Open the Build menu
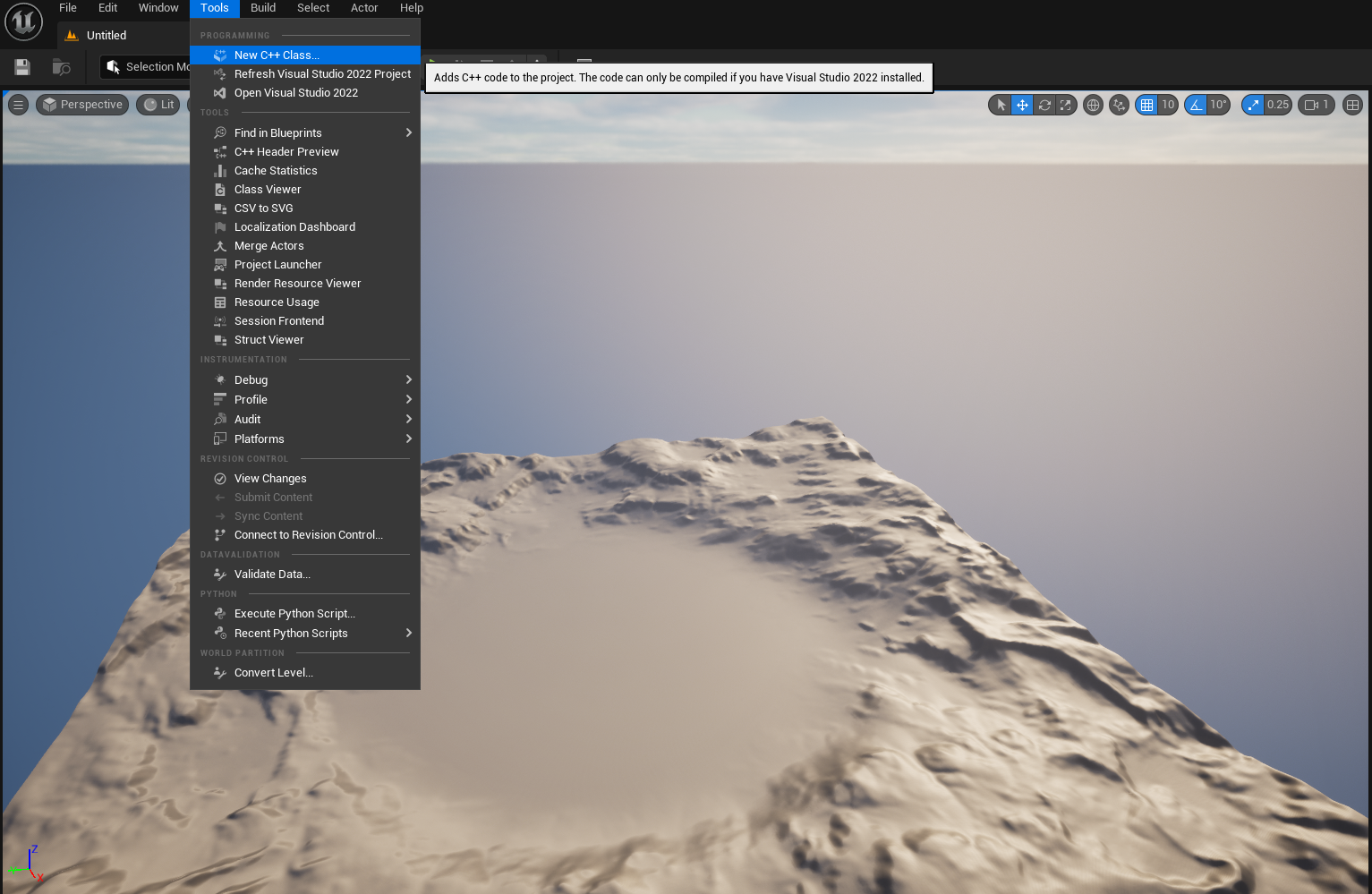This screenshot has height=894, width=1372. [x=263, y=8]
